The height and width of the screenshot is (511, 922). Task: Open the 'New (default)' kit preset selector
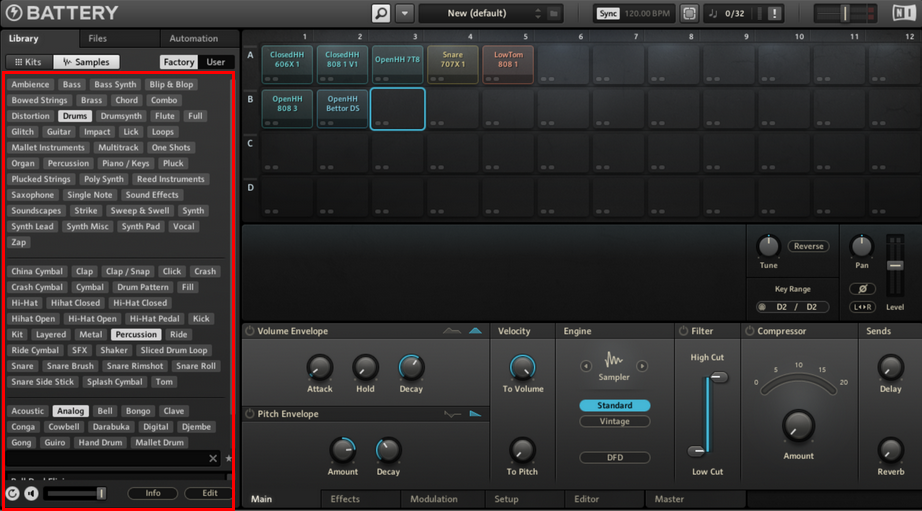pyautogui.click(x=480, y=13)
